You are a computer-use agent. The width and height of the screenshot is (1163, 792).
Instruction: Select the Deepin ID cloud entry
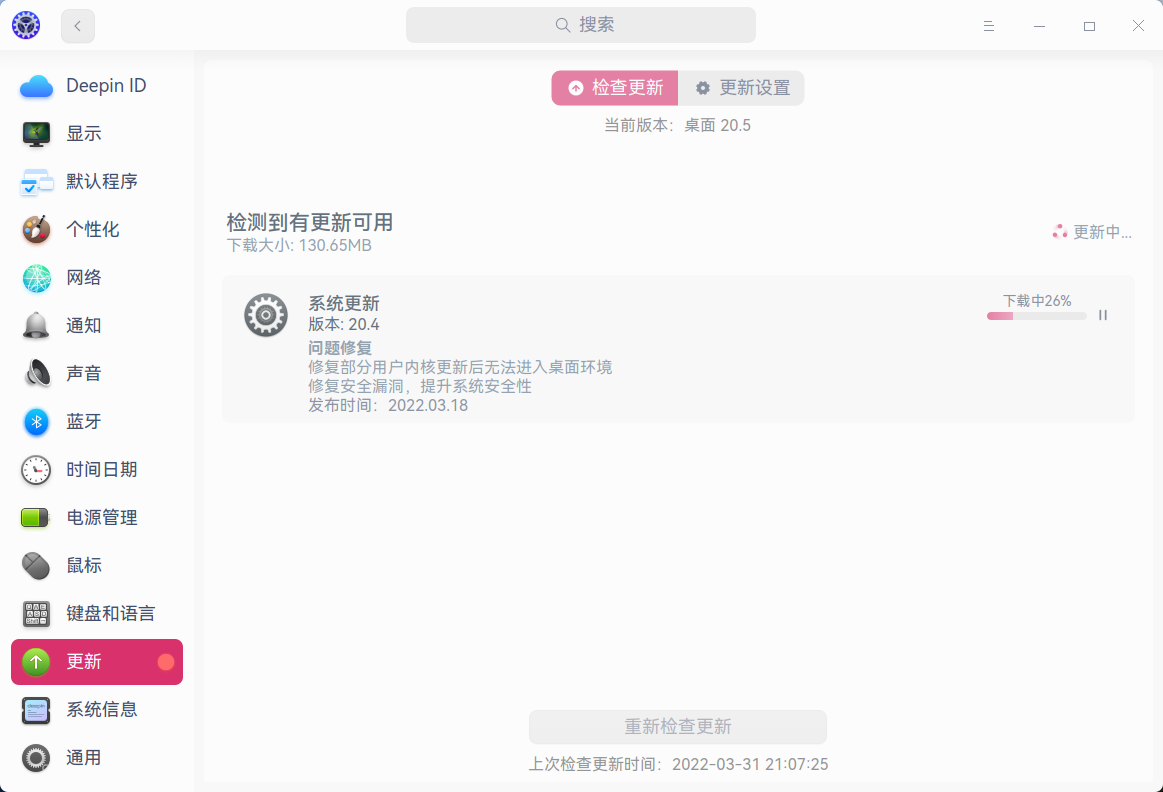tap(36, 86)
